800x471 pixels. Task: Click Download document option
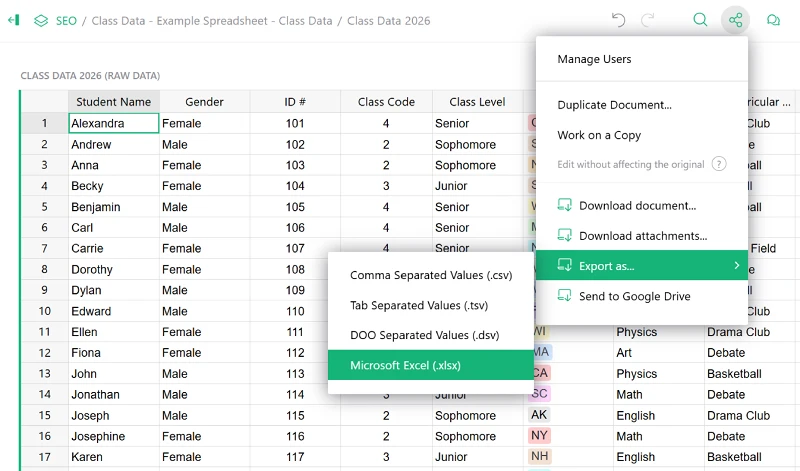pos(637,206)
